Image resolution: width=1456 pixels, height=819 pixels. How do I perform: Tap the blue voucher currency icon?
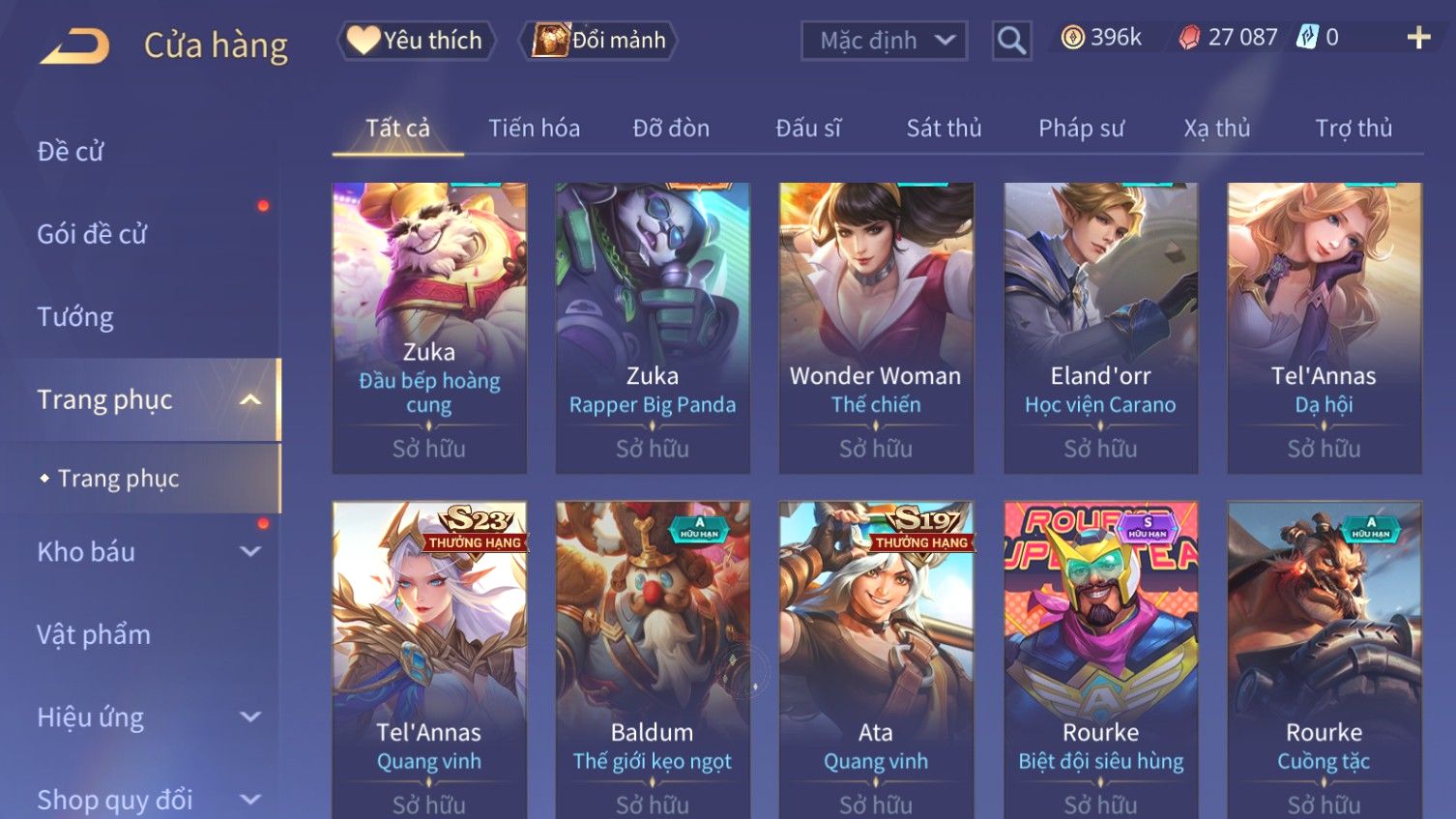[1307, 38]
